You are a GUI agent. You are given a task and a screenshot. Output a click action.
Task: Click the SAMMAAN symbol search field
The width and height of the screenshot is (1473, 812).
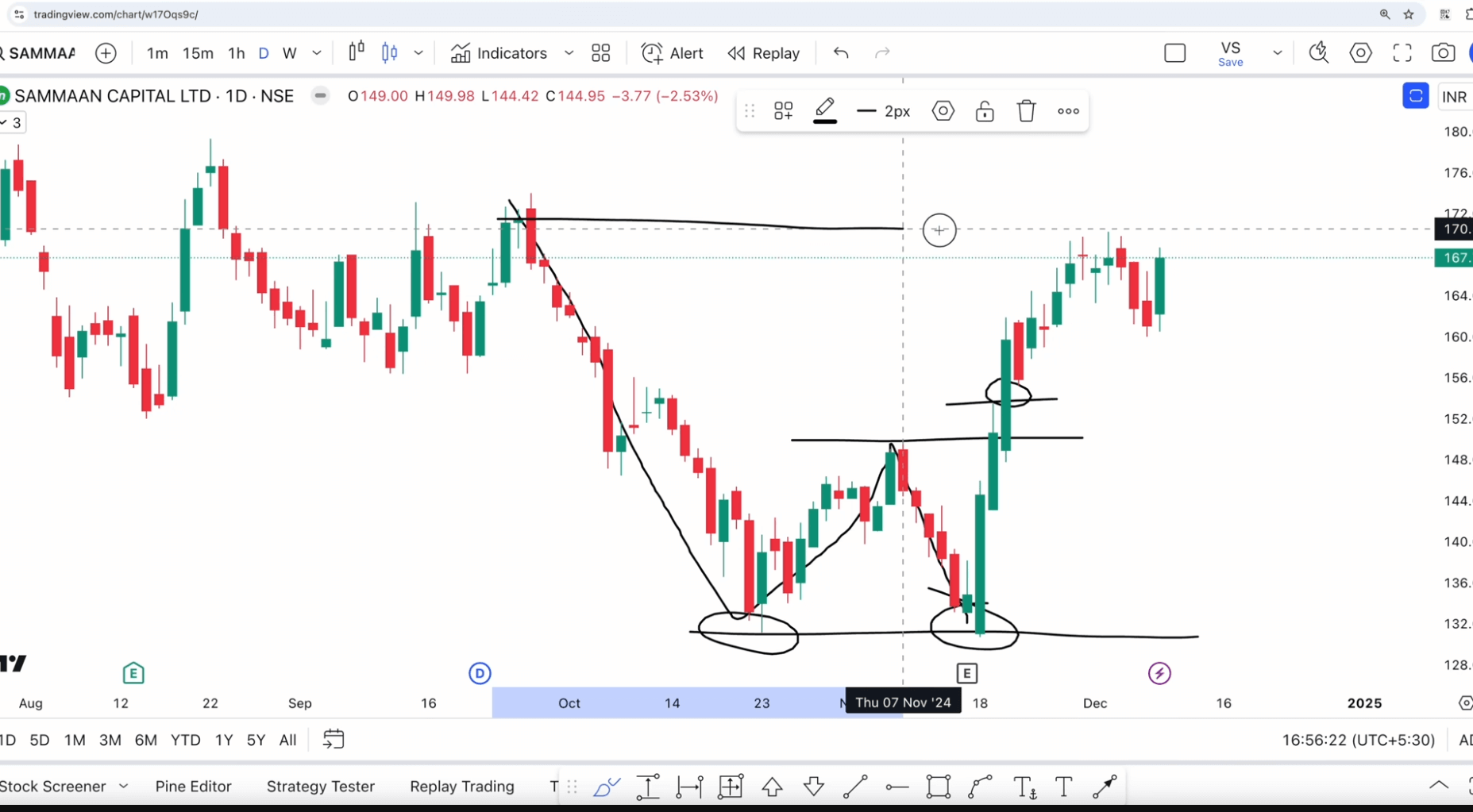coord(39,53)
